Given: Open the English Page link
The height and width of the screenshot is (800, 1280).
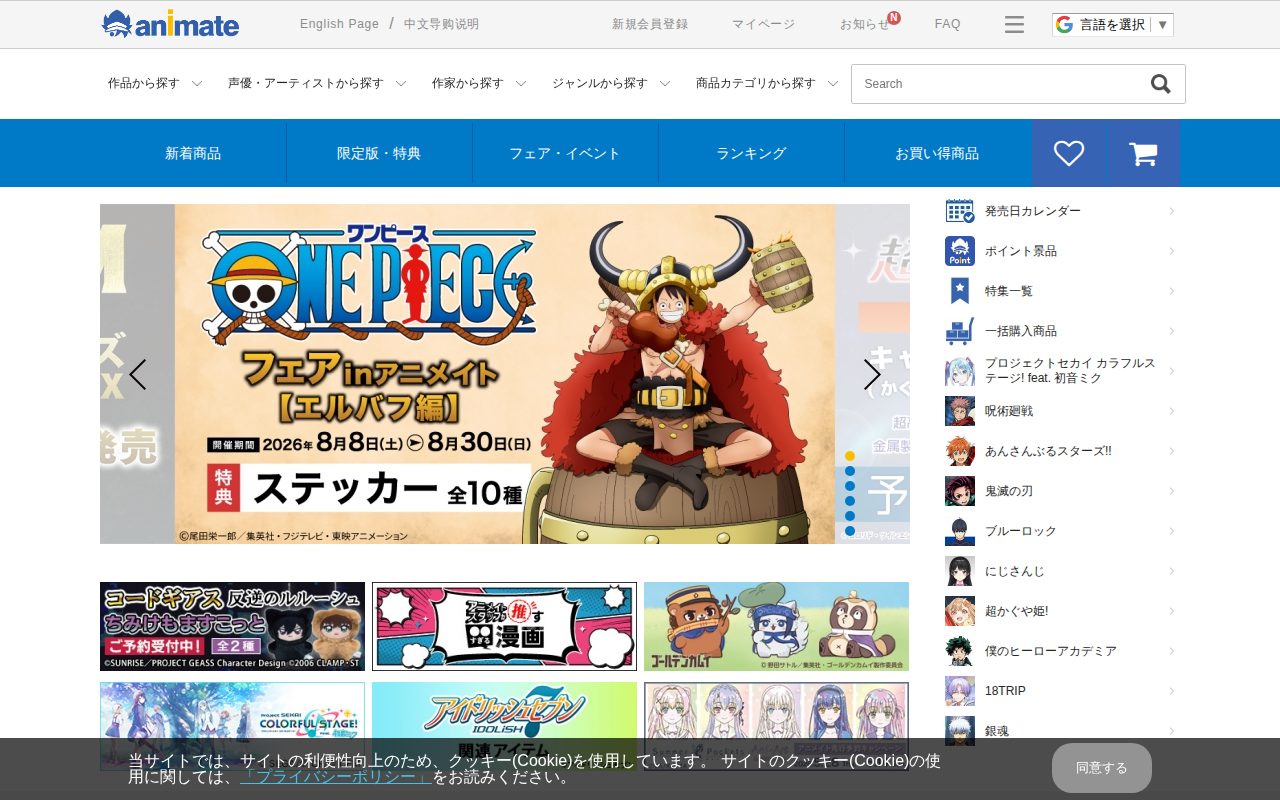Looking at the screenshot, I should tap(339, 24).
